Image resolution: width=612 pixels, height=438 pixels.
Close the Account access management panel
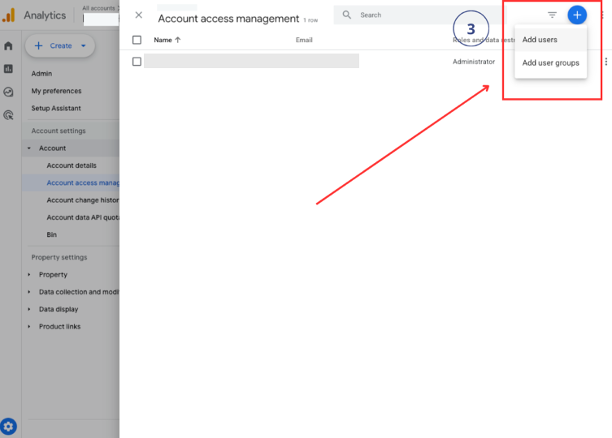pyautogui.click(x=139, y=15)
